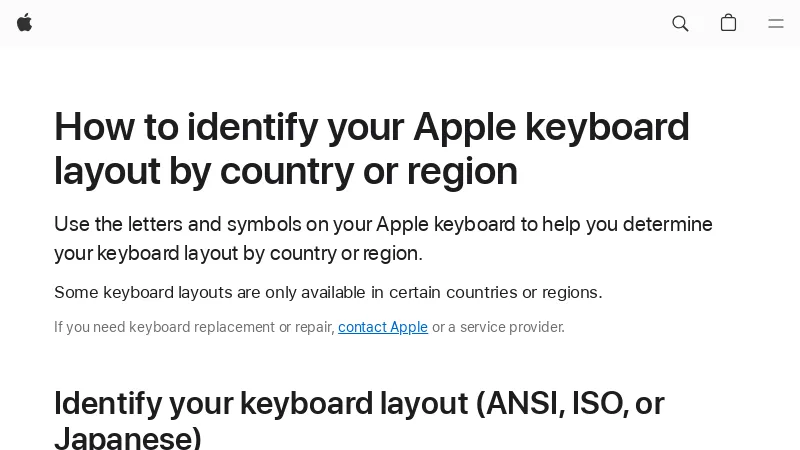Click the word "repair," before the contact link
Viewport: 800px width, 450px height.
(314, 327)
